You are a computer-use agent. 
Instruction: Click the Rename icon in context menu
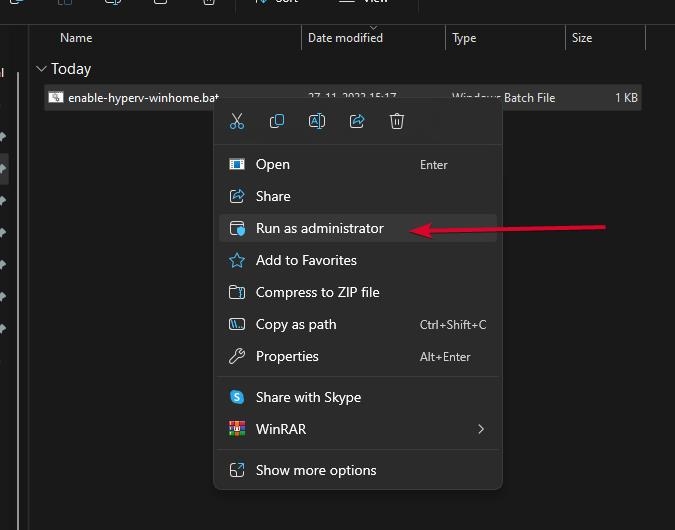tap(317, 121)
